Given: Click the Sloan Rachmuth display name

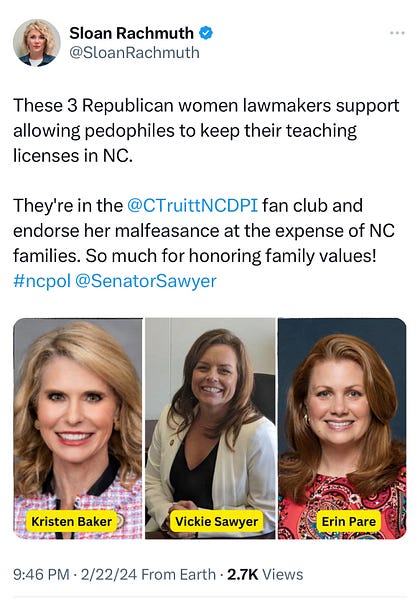Looking at the screenshot, I should click(x=131, y=33).
